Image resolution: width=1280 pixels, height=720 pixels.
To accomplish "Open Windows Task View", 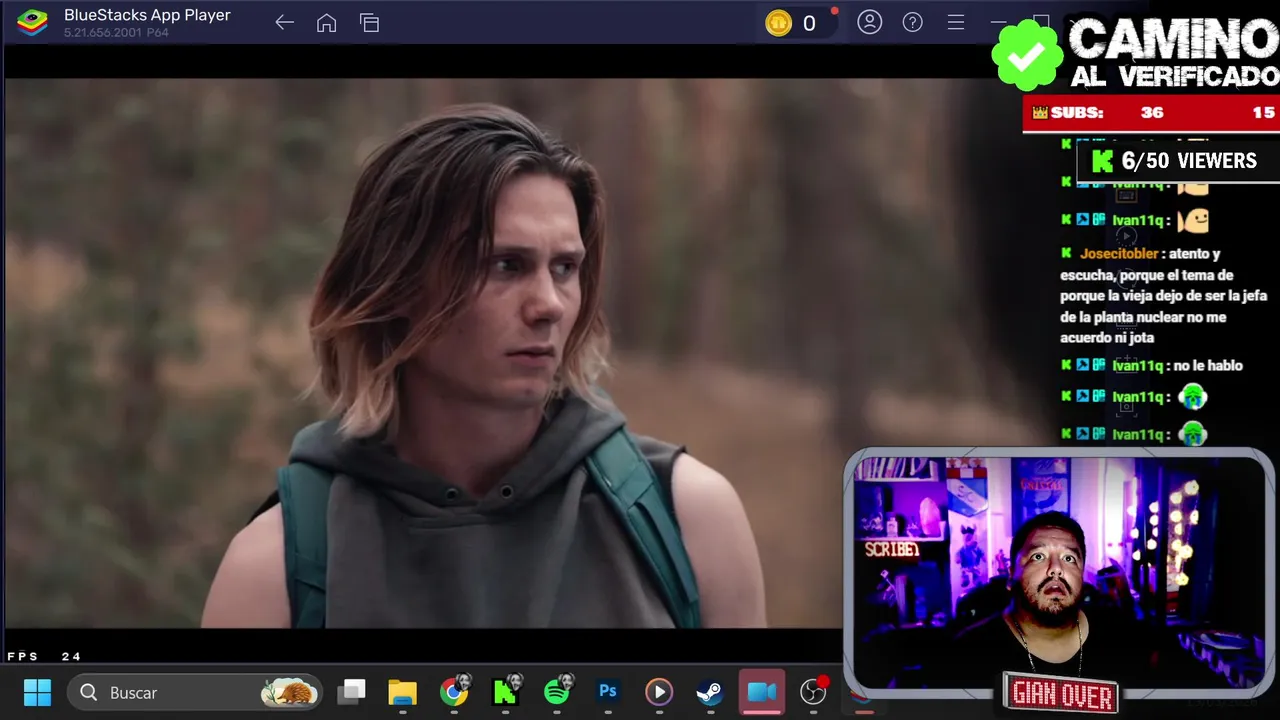I will coord(352,692).
